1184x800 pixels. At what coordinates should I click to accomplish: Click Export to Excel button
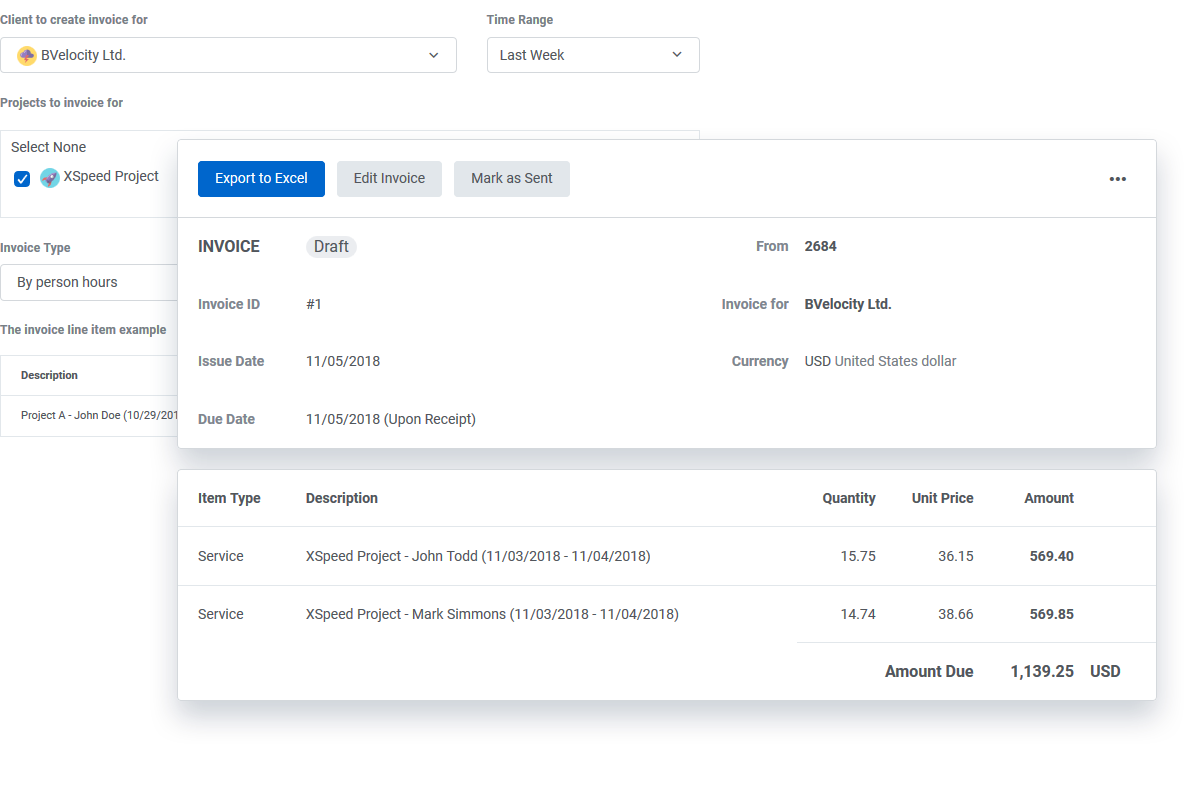(x=261, y=179)
